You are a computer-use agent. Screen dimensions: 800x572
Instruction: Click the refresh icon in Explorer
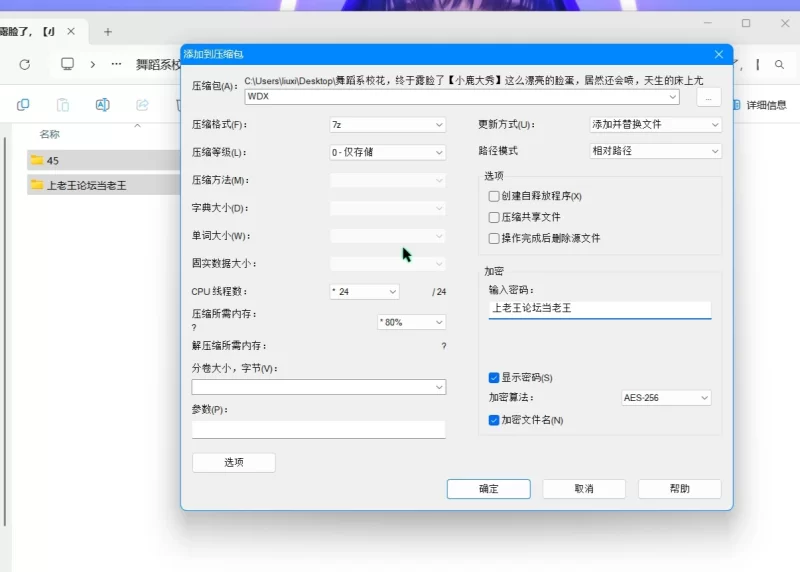[24, 64]
